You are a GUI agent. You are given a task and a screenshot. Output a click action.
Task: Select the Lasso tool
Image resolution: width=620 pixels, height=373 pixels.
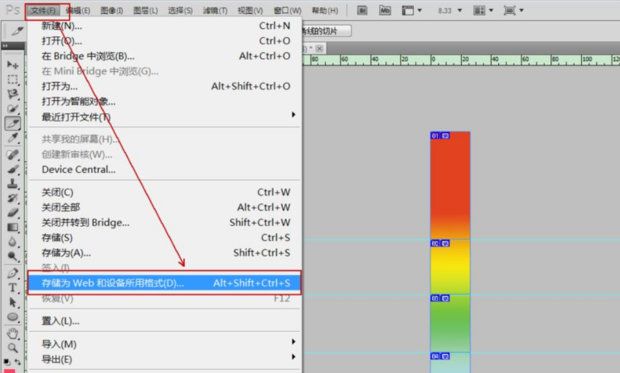click(x=13, y=94)
